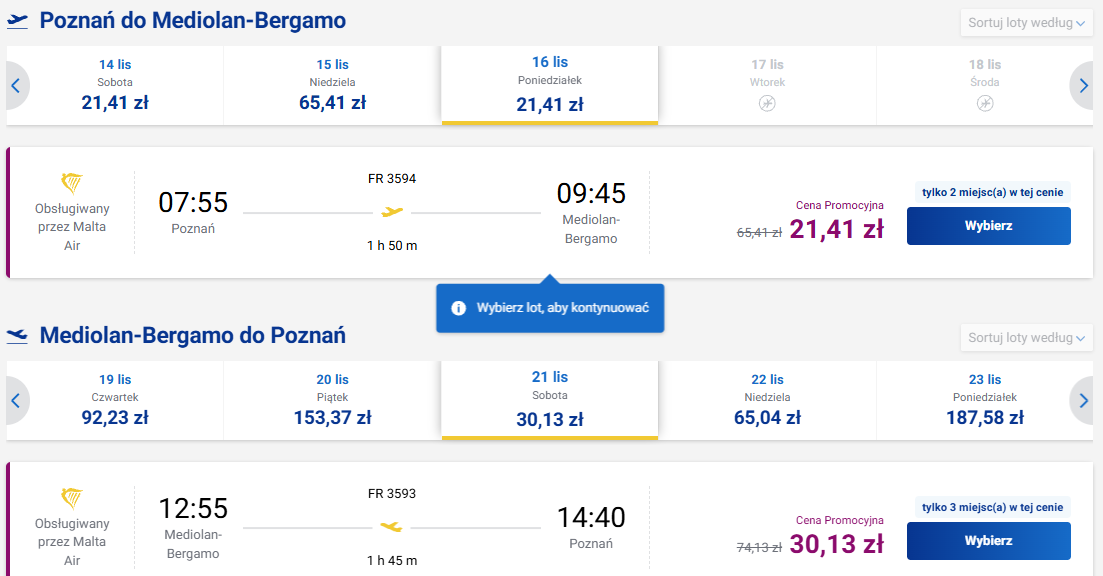Click Wybierz for the 30,13 zł flight

[988, 541]
